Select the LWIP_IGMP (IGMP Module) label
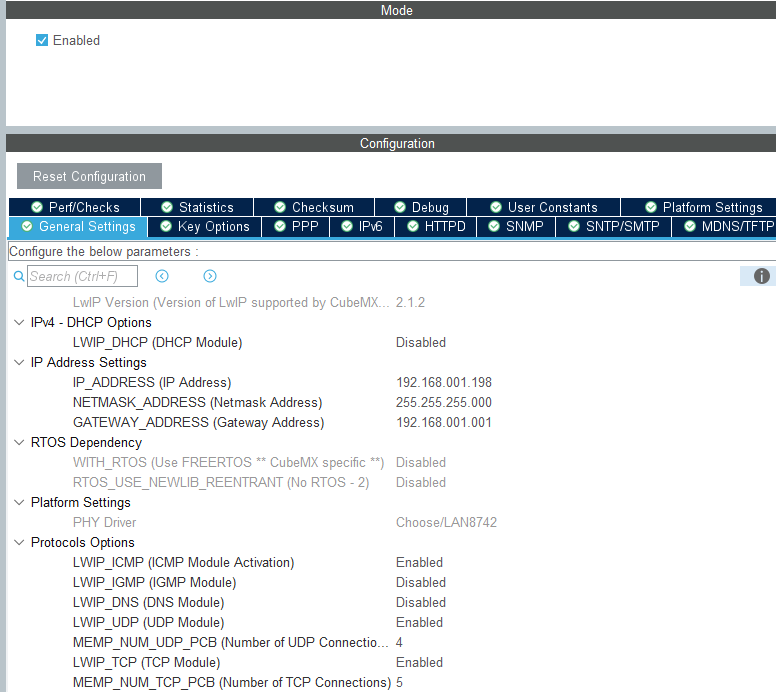The height and width of the screenshot is (692, 776). click(154, 582)
